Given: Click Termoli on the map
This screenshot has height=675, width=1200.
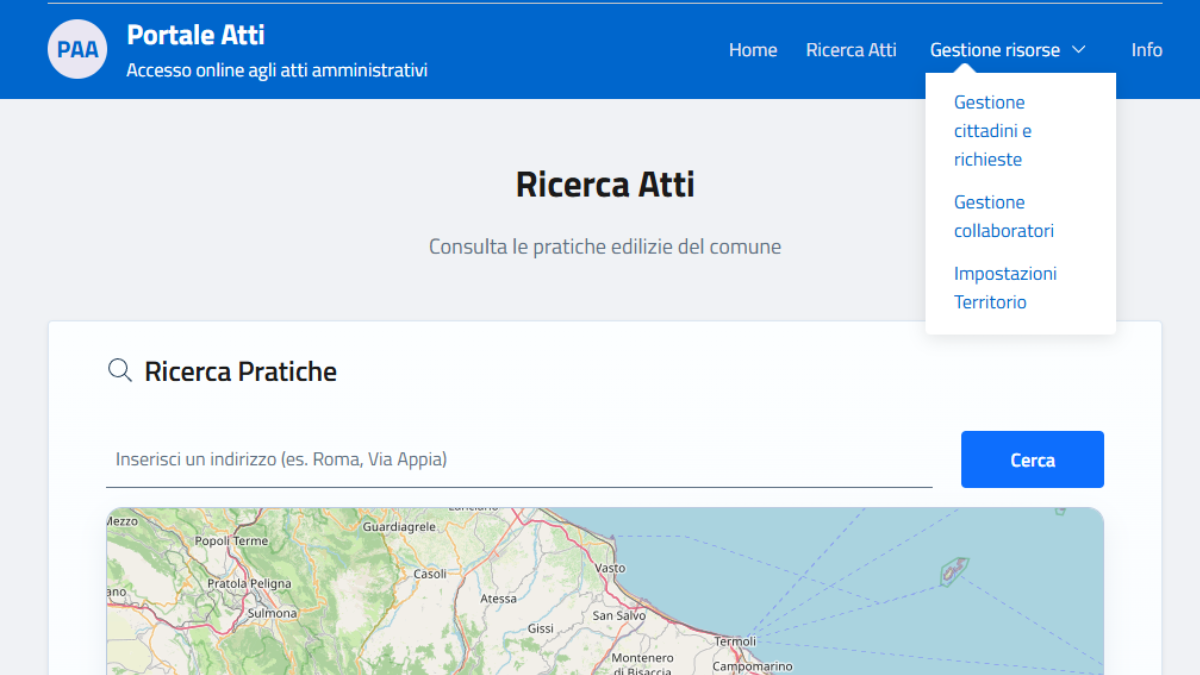Looking at the screenshot, I should pos(735,641).
